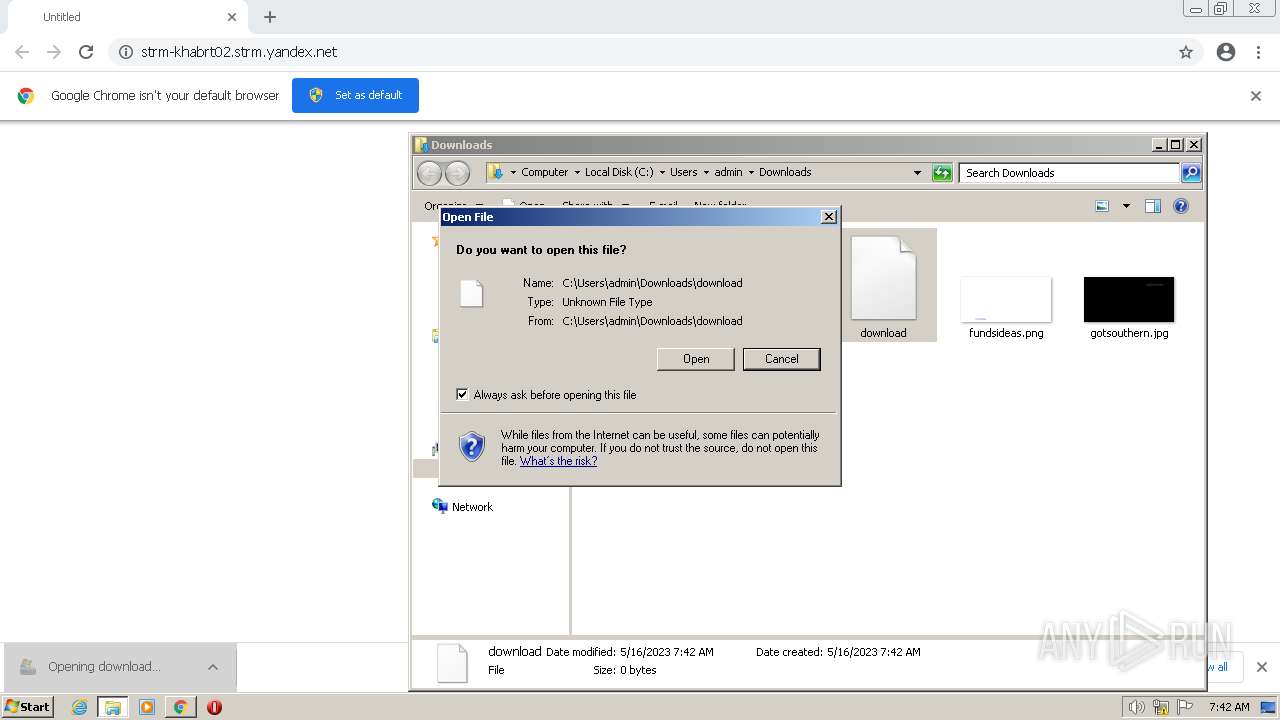Viewport: 1280px width, 720px height.
Task: Open the Chrome profile avatar
Action: click(x=1226, y=52)
